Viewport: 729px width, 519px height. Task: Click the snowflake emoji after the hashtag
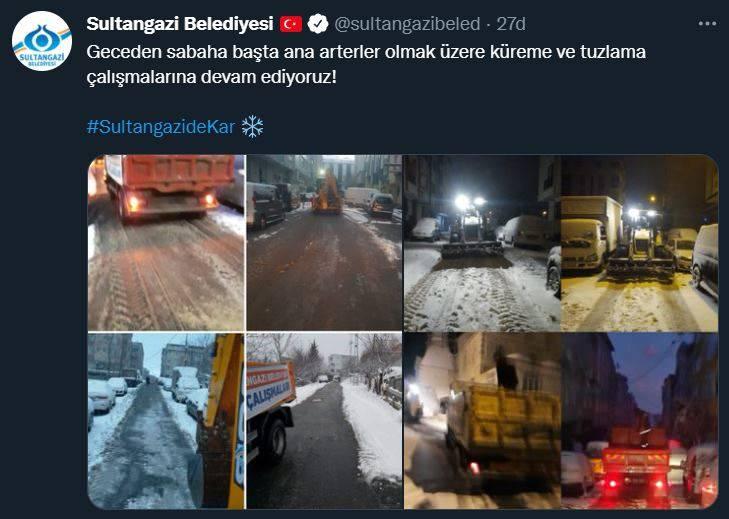point(252,126)
